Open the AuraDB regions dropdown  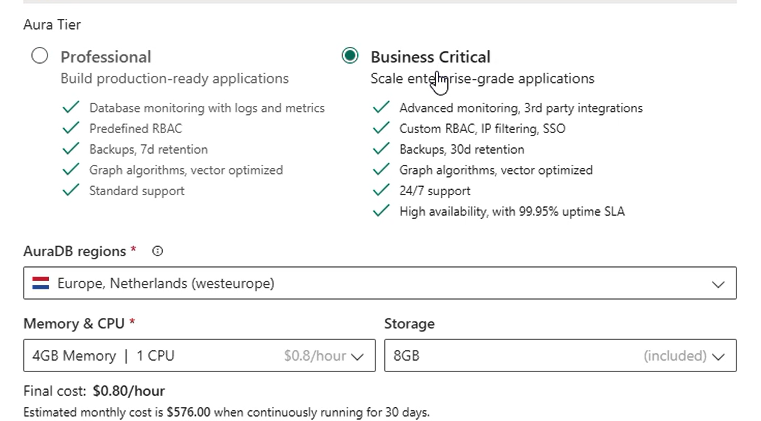(x=380, y=283)
